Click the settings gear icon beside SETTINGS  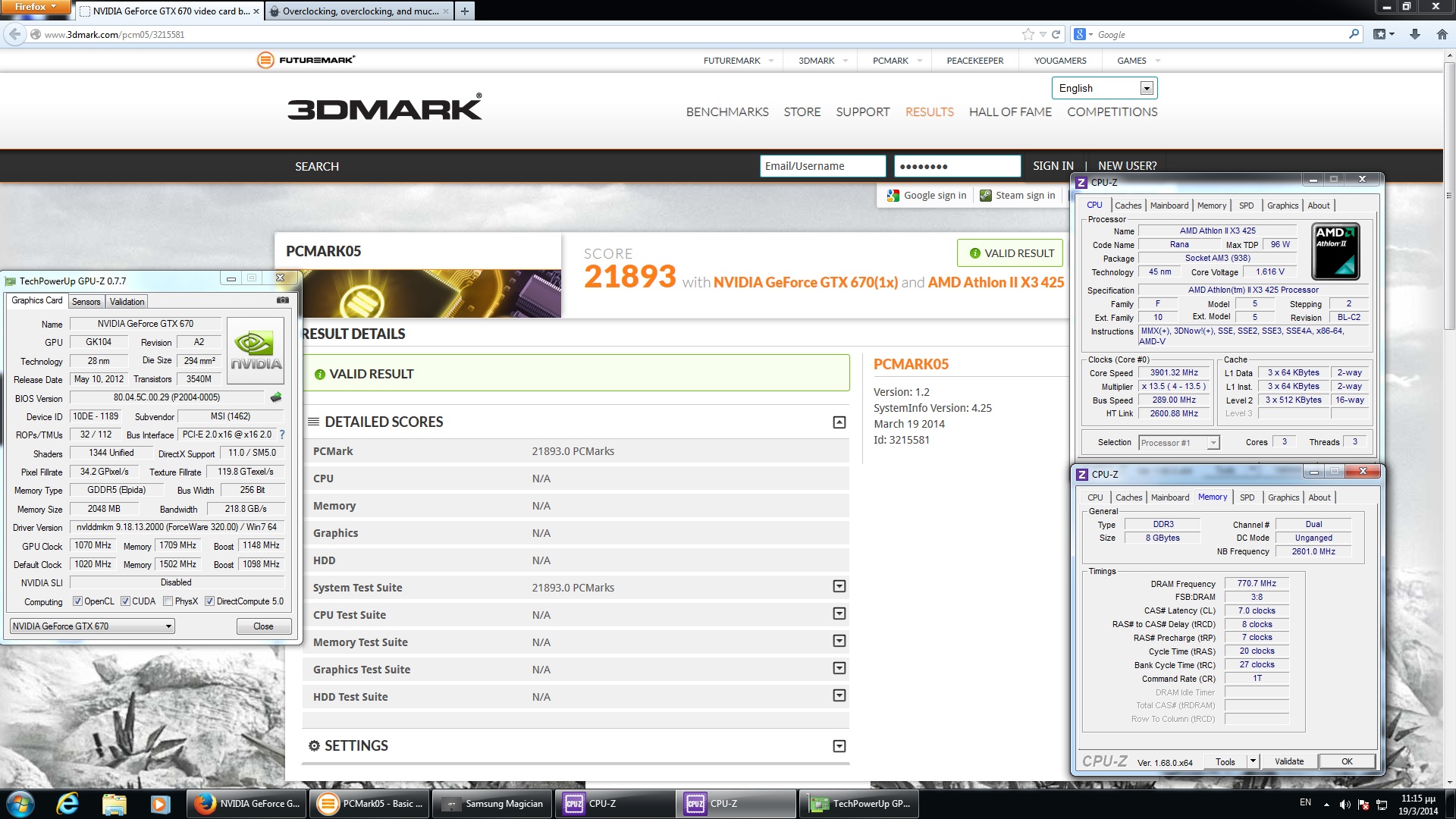tap(314, 746)
